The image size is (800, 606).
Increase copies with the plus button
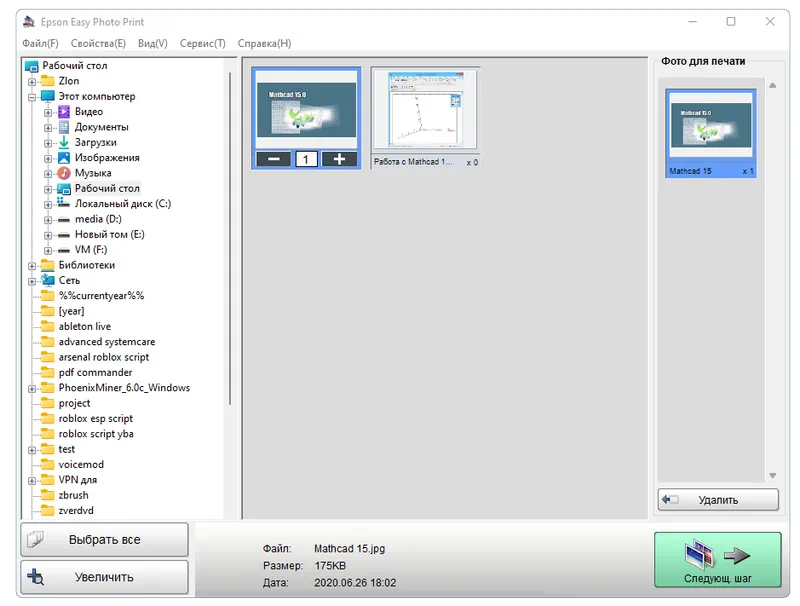coord(339,159)
